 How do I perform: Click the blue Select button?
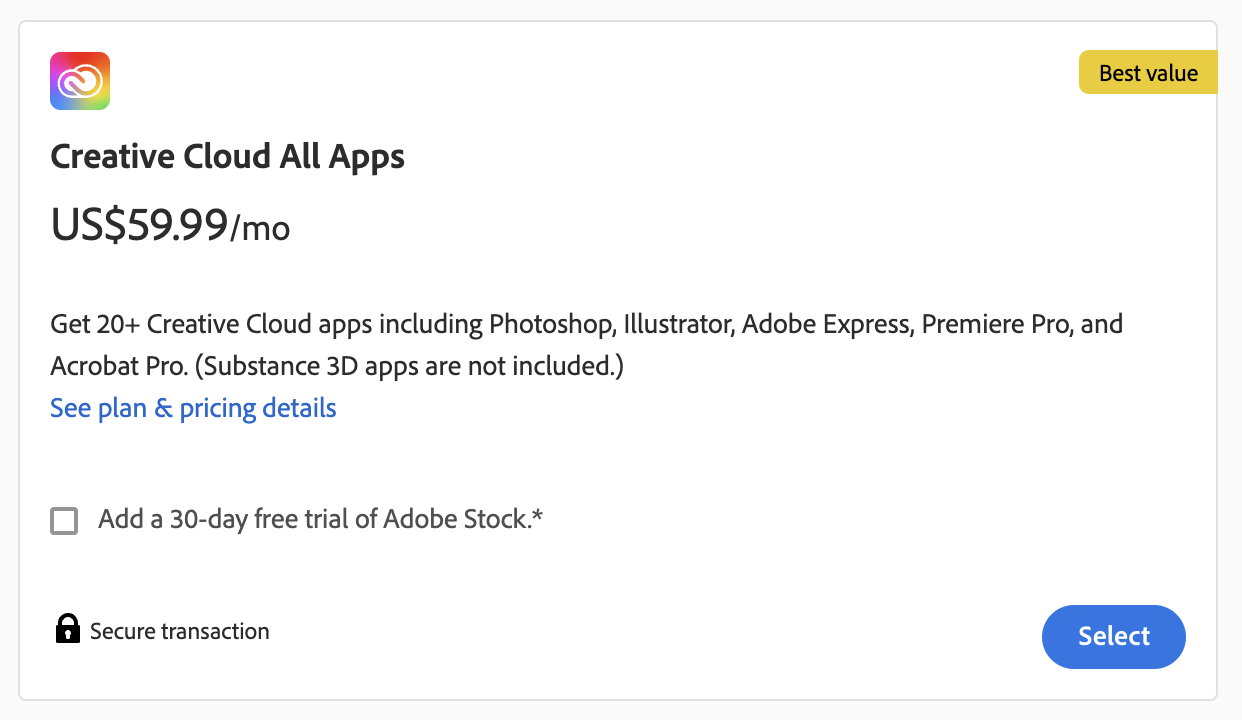pyautogui.click(x=1114, y=636)
